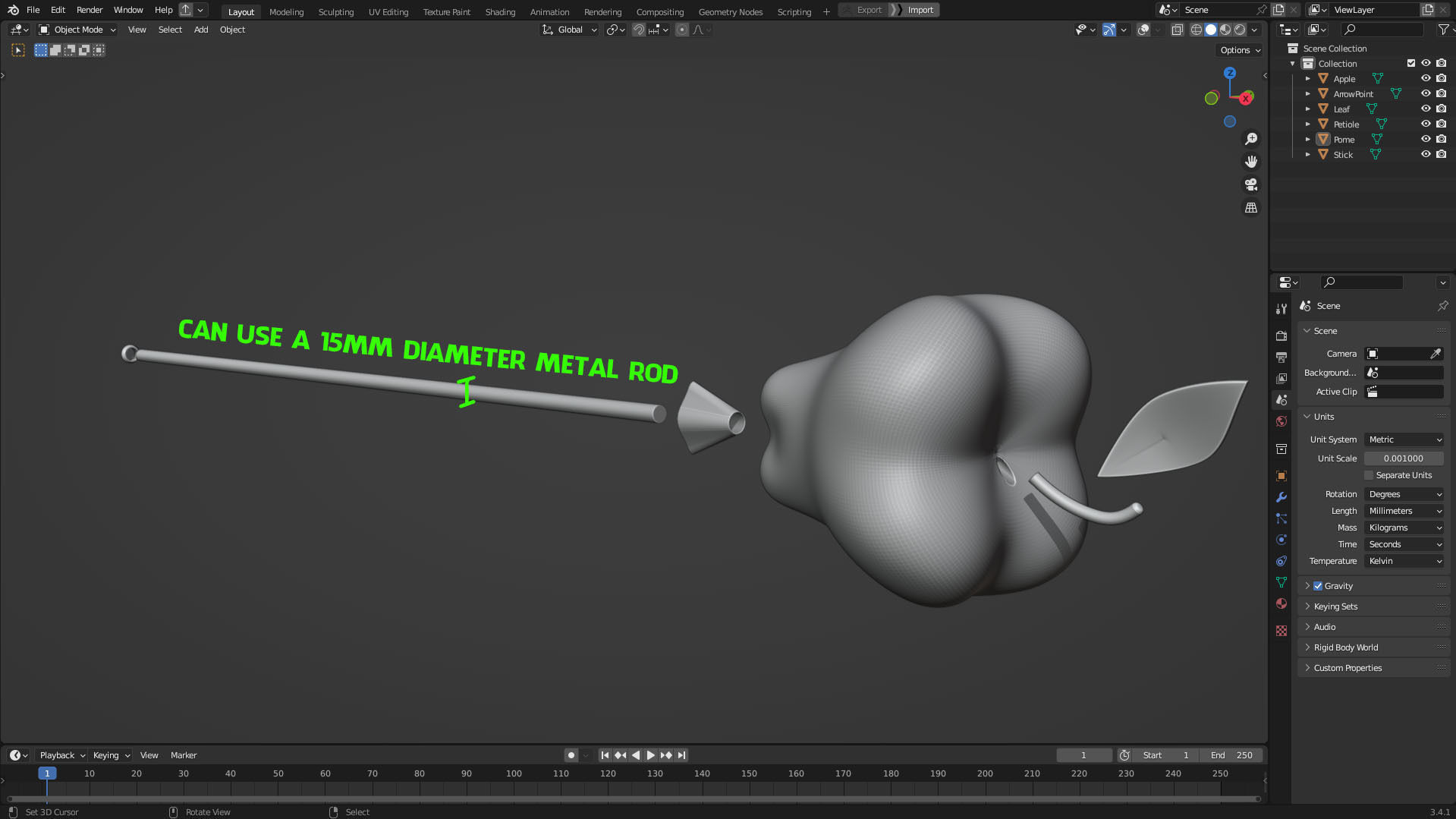Open Global transform orientation dropdown
This screenshot has width=1456, height=819.
(569, 30)
